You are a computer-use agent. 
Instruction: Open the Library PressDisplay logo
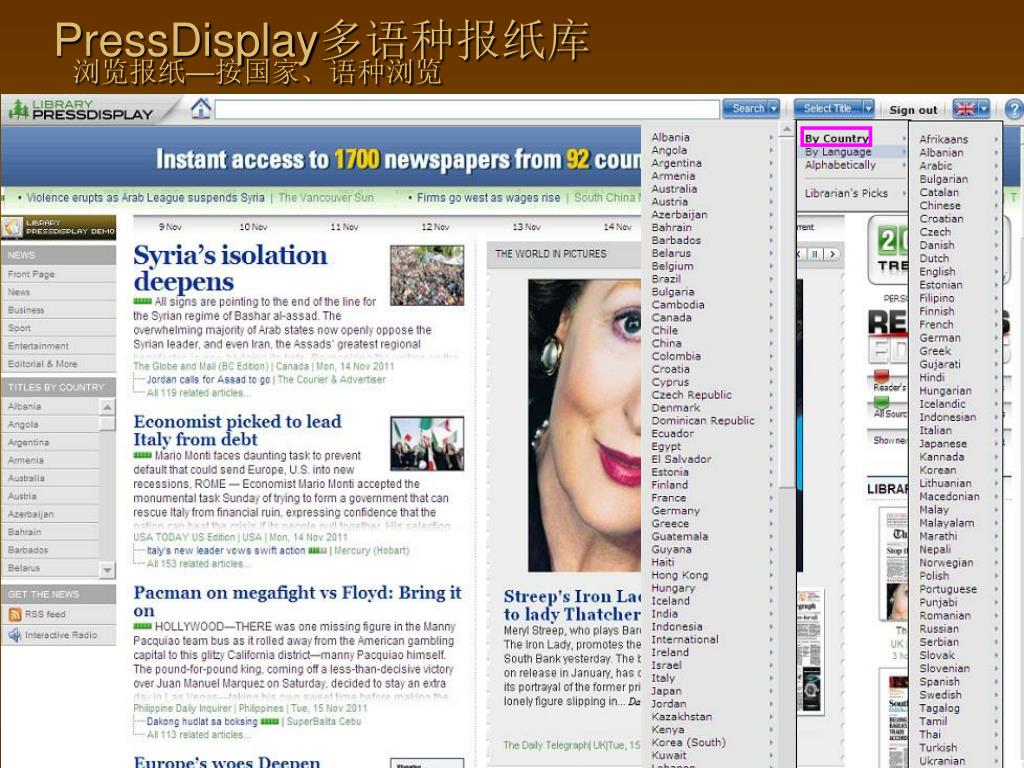click(82, 110)
